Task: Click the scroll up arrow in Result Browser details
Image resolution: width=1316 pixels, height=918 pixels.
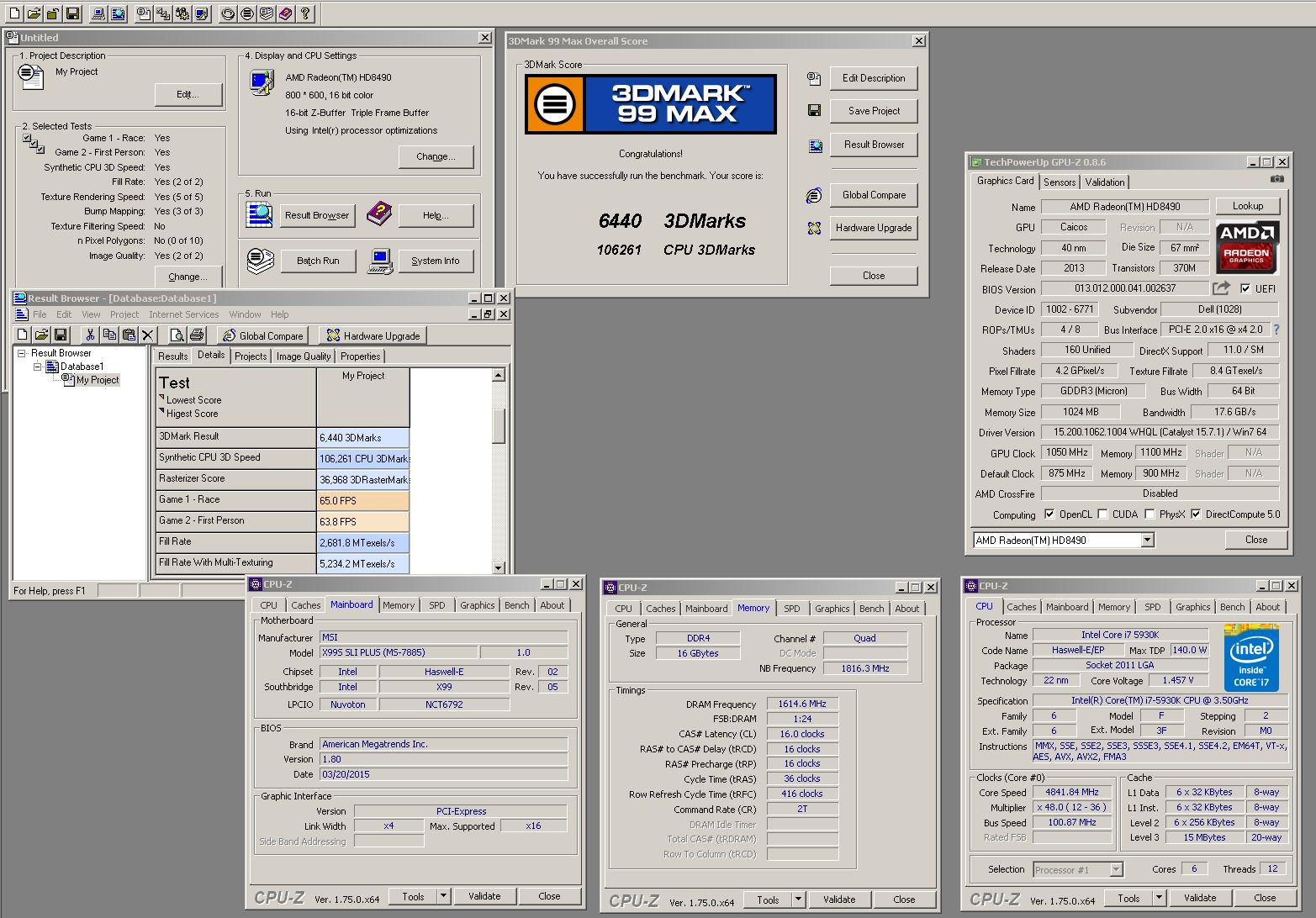Action: tap(499, 375)
